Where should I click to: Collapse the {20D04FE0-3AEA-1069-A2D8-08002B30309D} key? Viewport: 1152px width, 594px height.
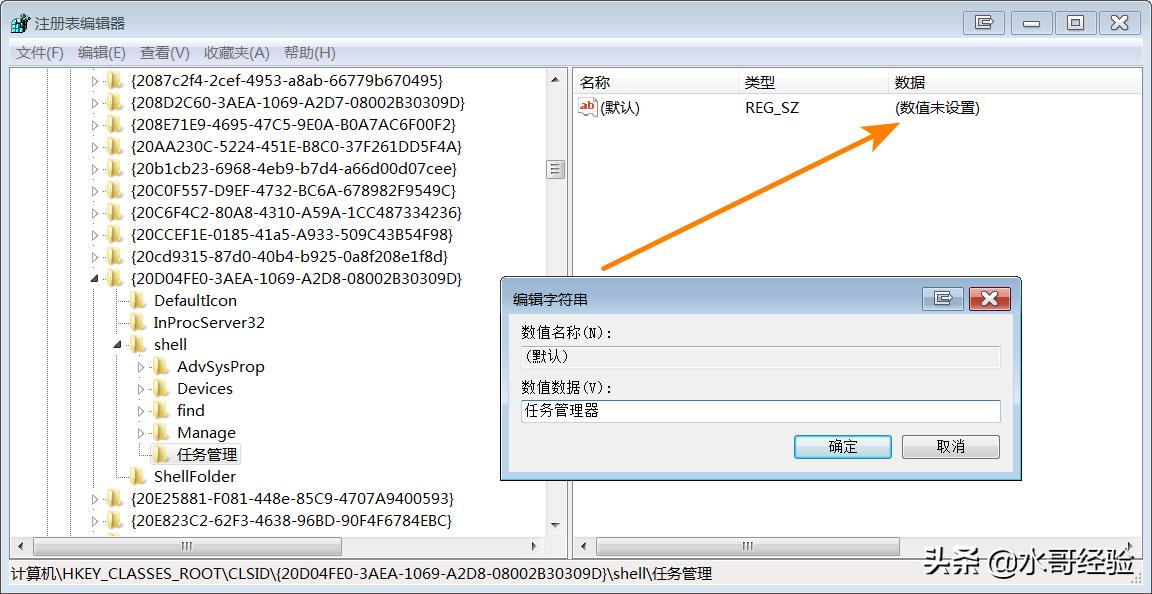point(92,278)
